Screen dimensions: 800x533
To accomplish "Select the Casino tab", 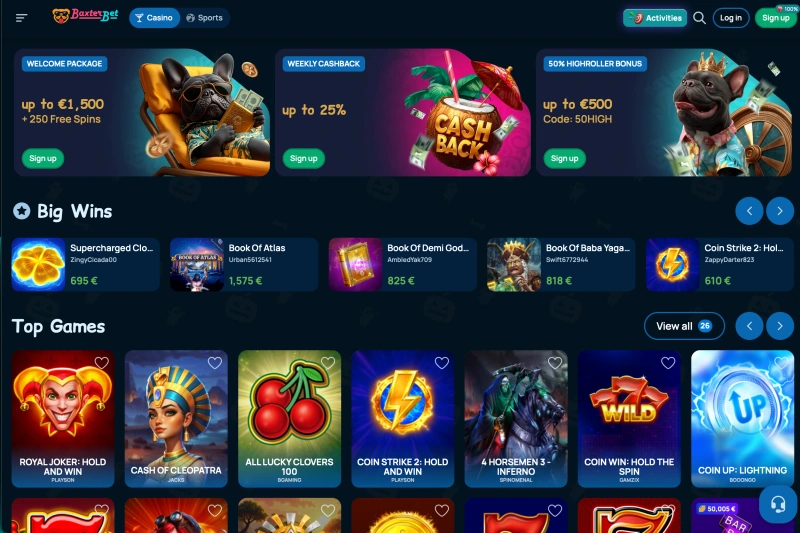I will (x=154, y=18).
